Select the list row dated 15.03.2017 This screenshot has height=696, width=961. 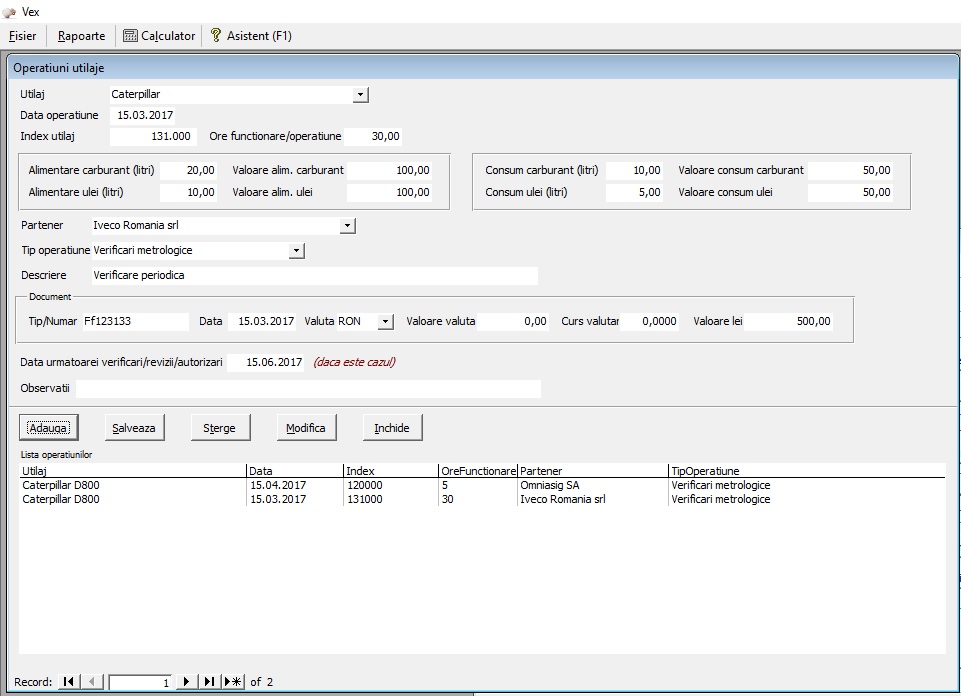tap(482, 499)
